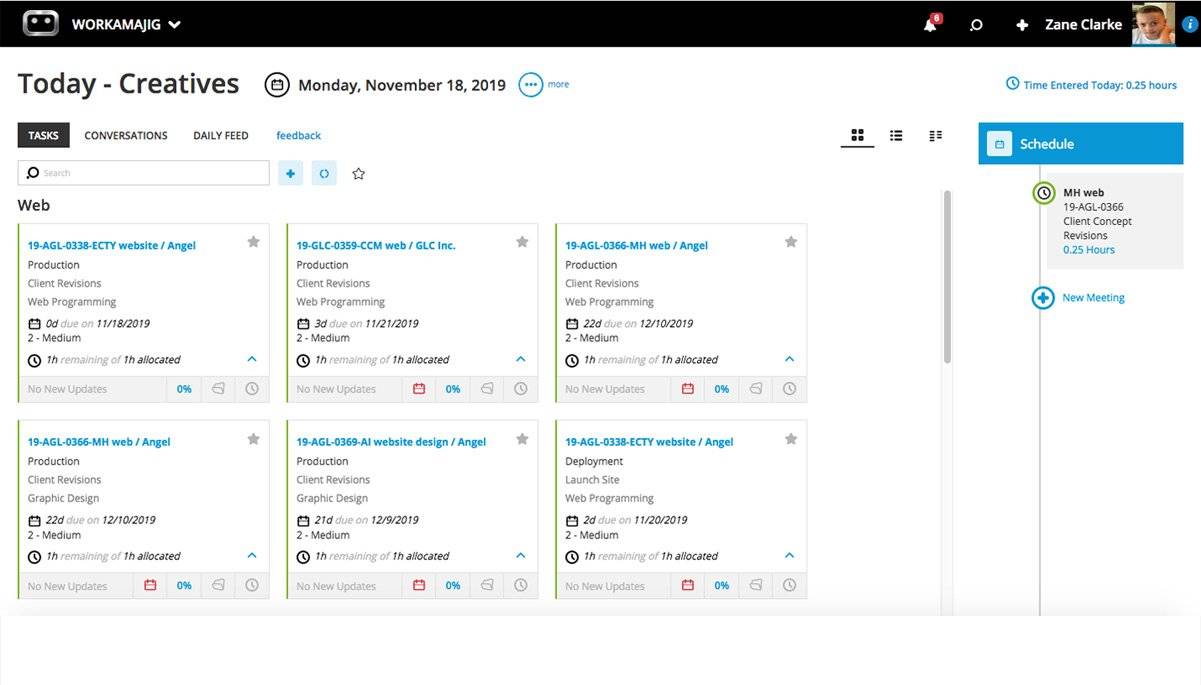
Task: Open the timer clock on the 19-AGL-0338-ECTY card
Action: [253, 389]
